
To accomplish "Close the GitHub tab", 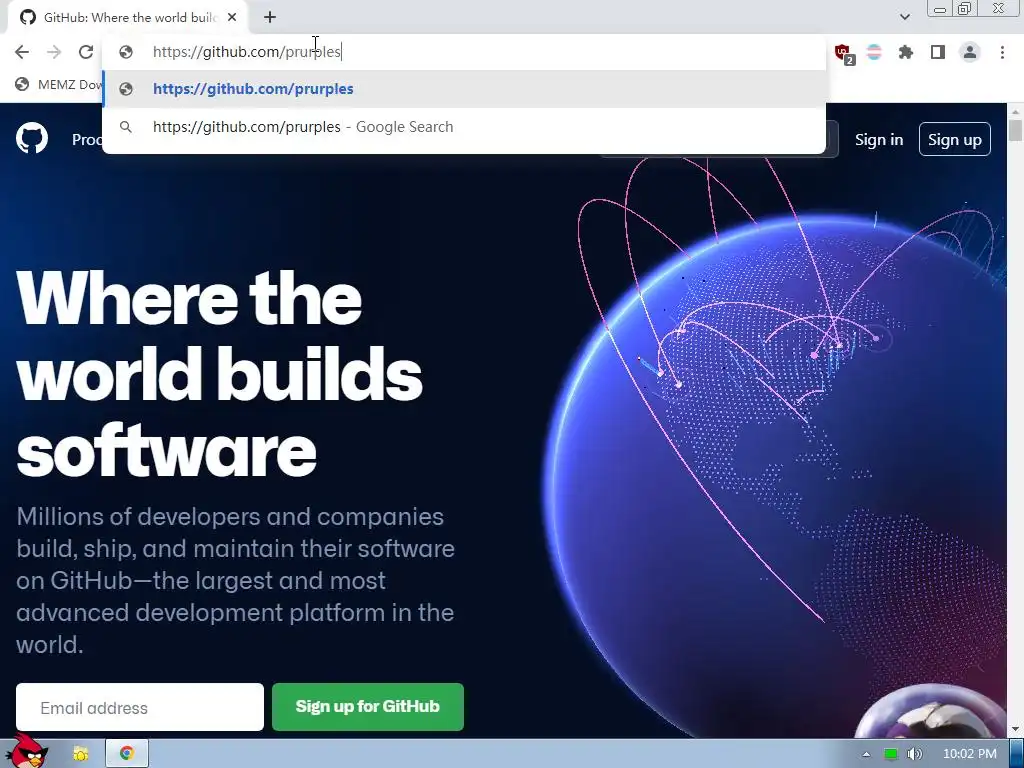I will 232,18.
